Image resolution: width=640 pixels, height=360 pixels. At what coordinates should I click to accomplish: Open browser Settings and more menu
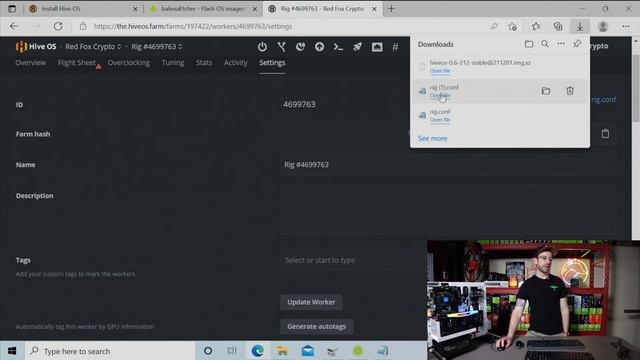coord(626,27)
